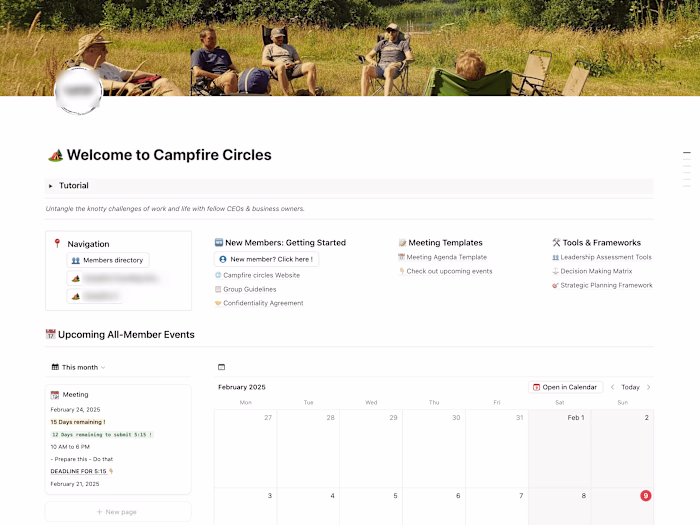Open Check out upcoming events link

point(449,271)
